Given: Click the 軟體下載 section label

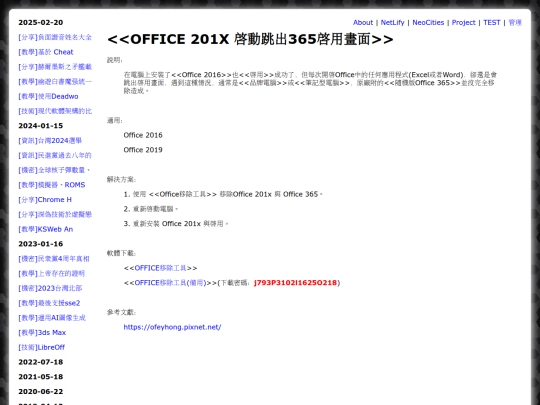Looking at the screenshot, I should [121, 253].
